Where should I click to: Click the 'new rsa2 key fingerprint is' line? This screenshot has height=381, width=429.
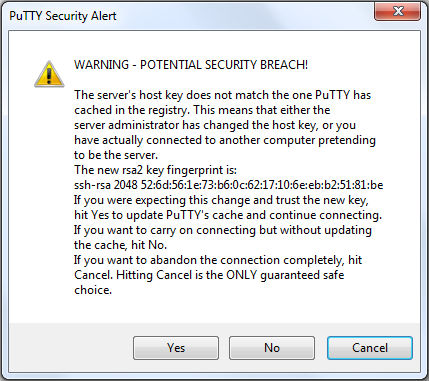(155, 170)
